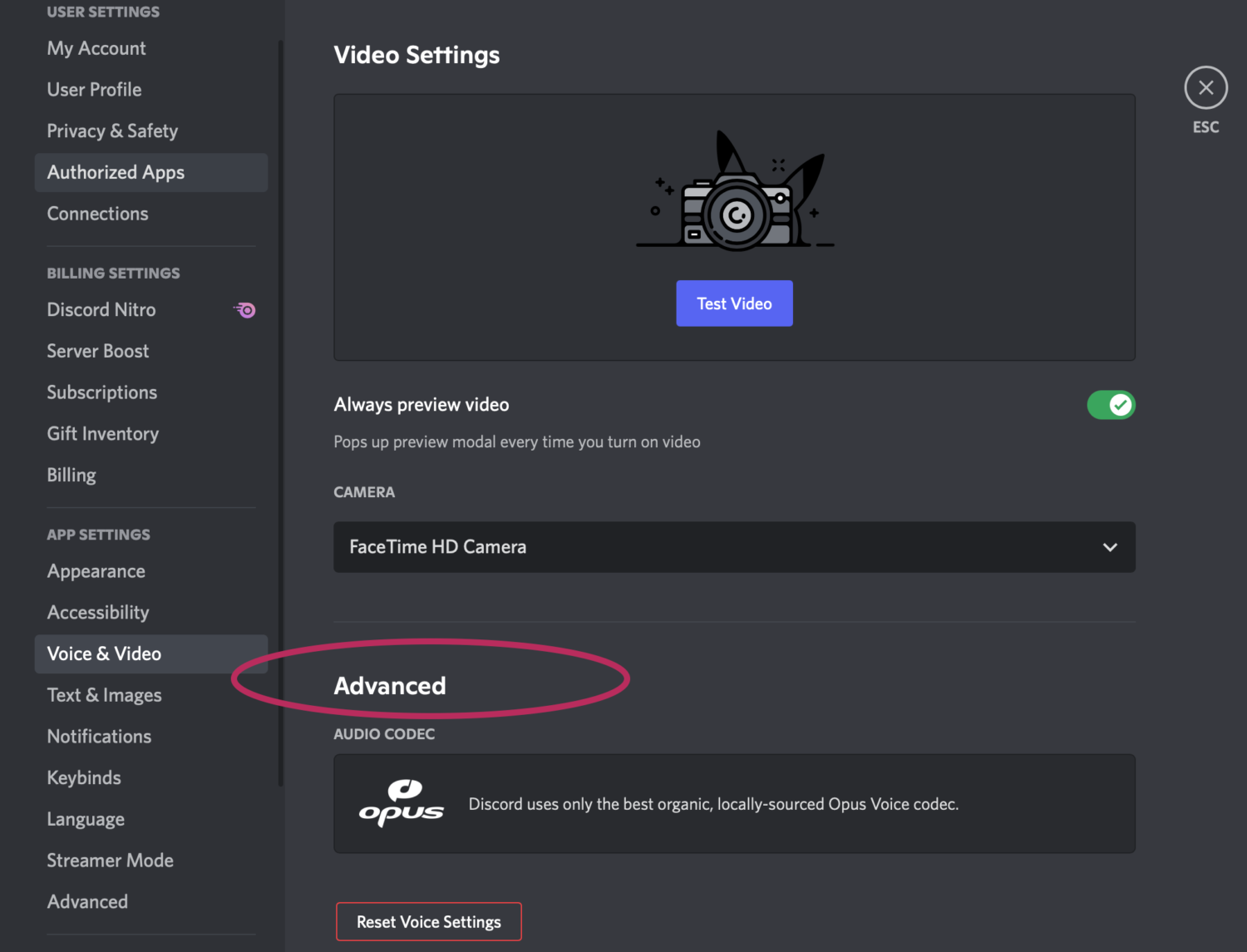Click 'Pops up preview modal' description text

coord(517,442)
